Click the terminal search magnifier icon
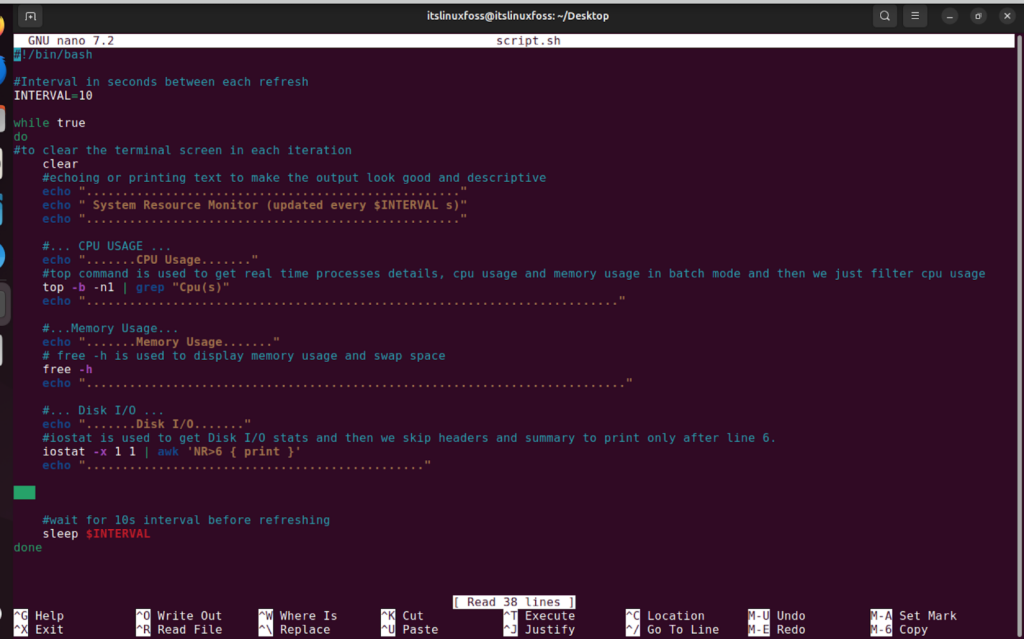Image resolution: width=1024 pixels, height=639 pixels. 884,16
